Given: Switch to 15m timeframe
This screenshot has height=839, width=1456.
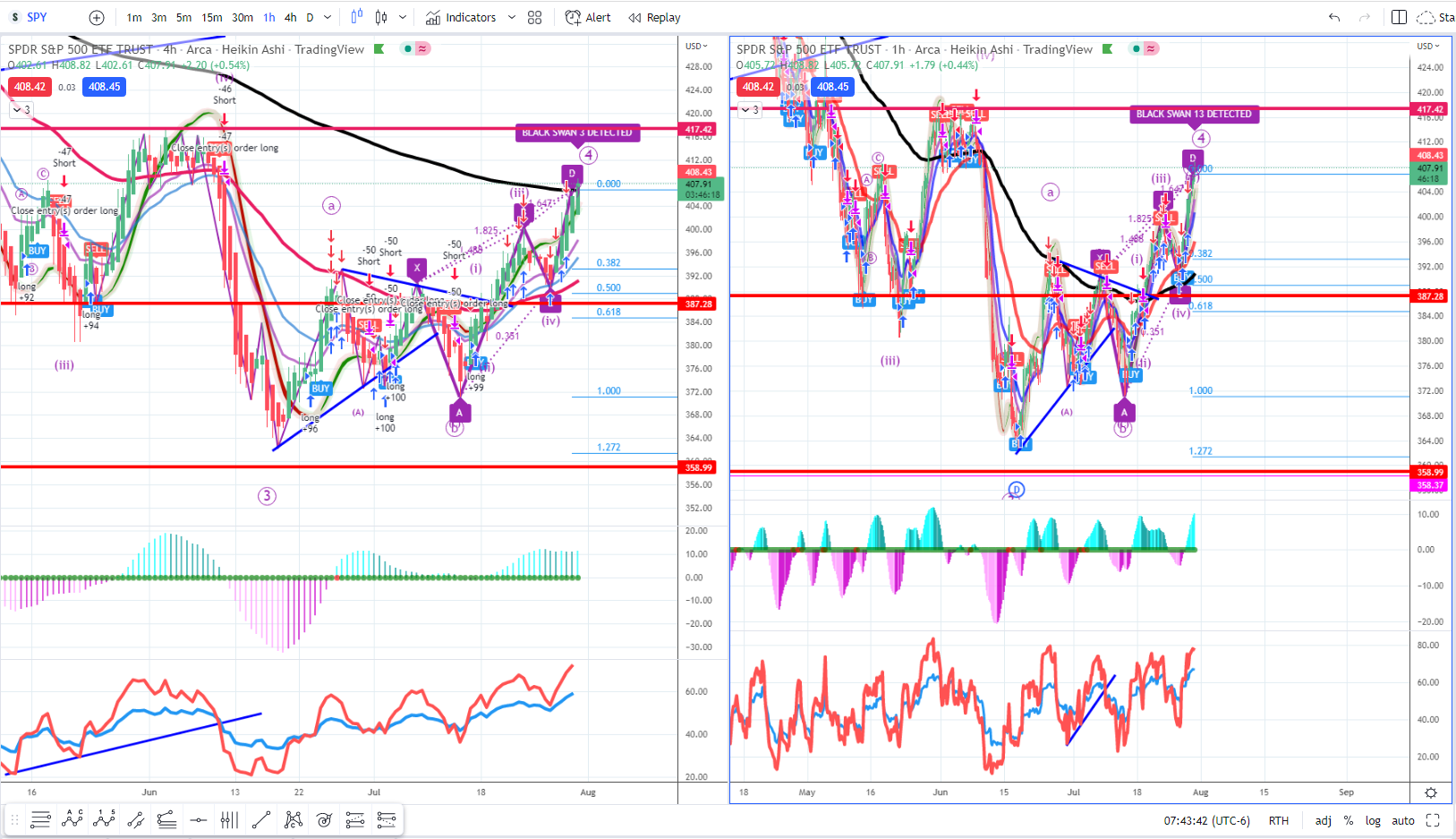Looking at the screenshot, I should pyautogui.click(x=212, y=17).
